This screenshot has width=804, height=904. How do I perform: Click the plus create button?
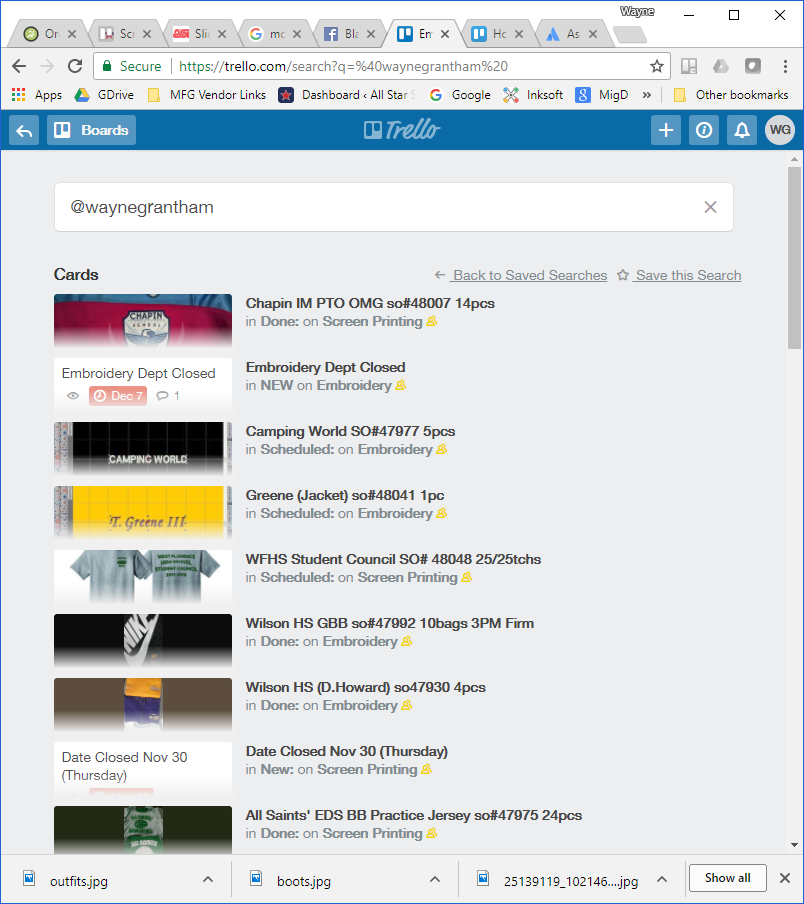[666, 130]
